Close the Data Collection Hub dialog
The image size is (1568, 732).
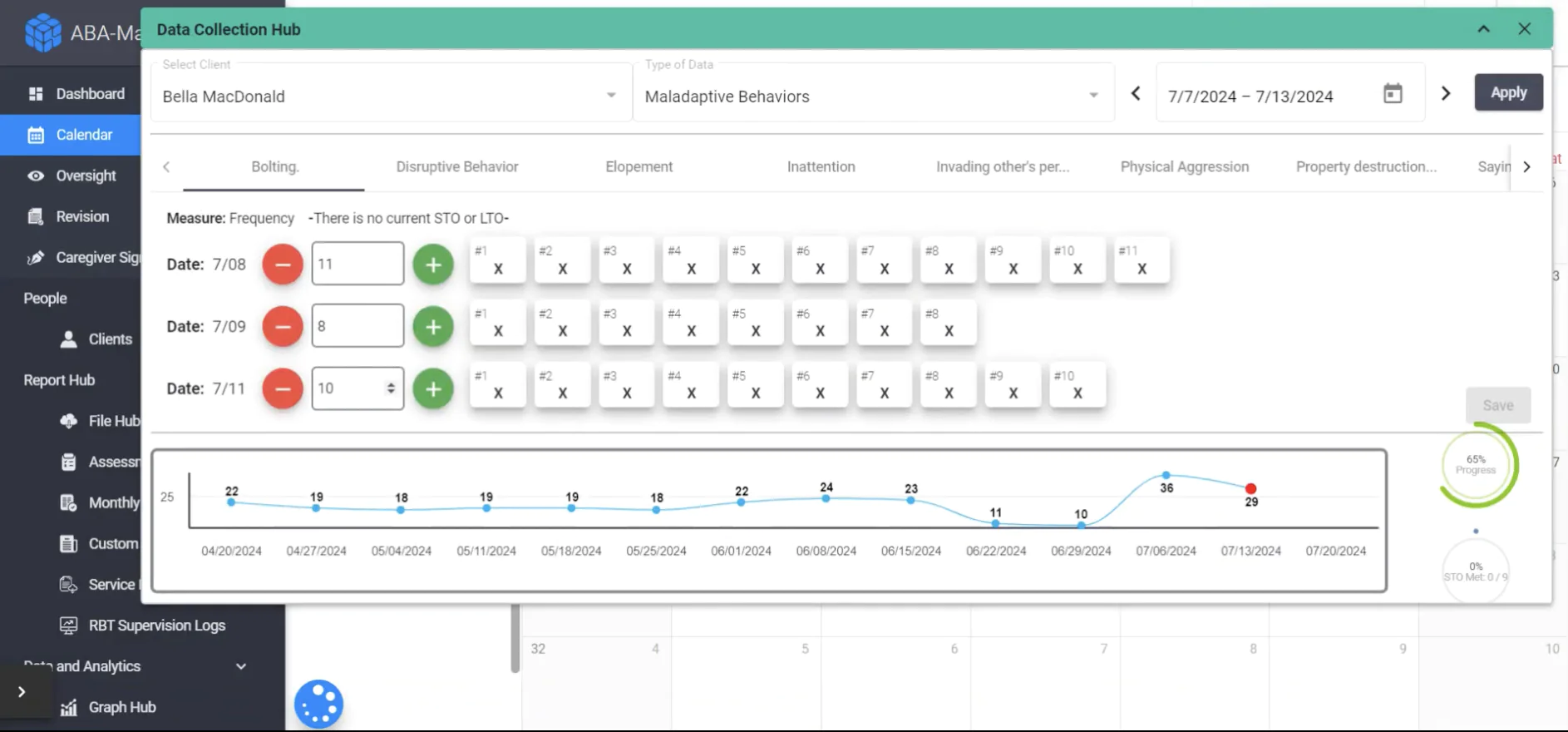coord(1524,29)
